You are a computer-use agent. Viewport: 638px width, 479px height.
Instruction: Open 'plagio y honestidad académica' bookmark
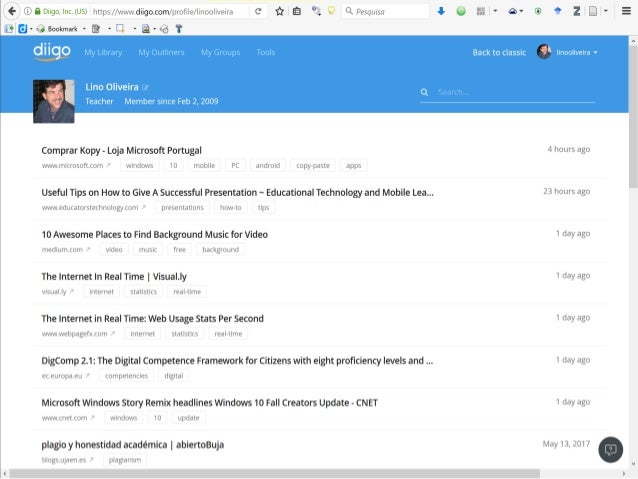(x=133, y=445)
